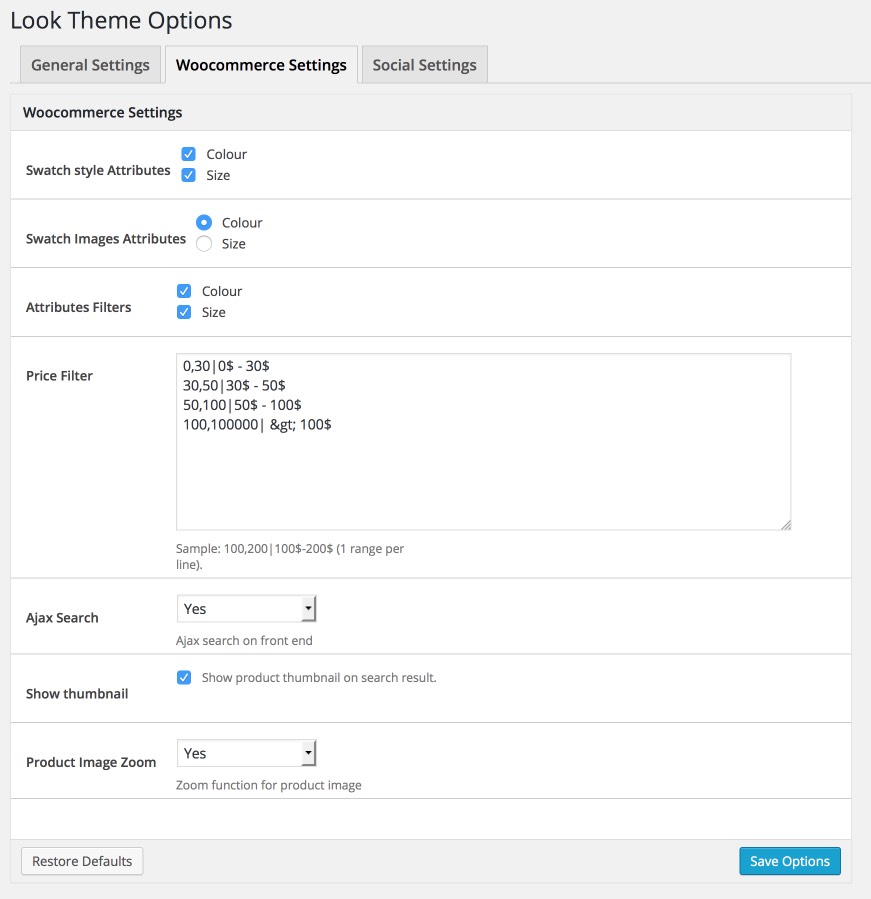
Task: Open the Ajax Search dropdown
Action: [246, 609]
